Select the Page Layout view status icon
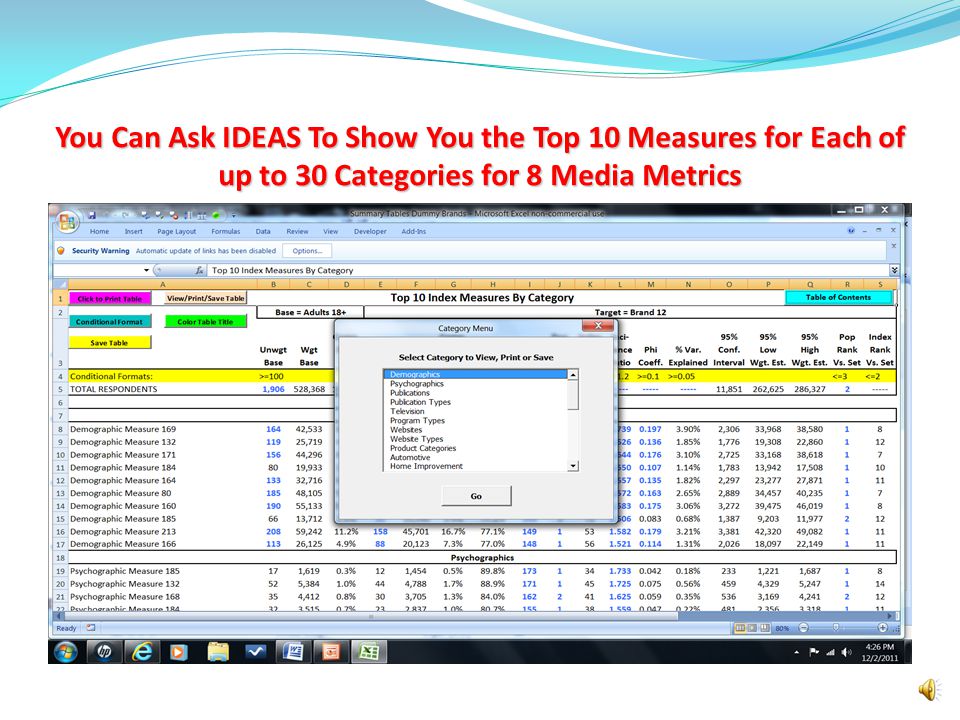The width and height of the screenshot is (960, 720). (752, 628)
